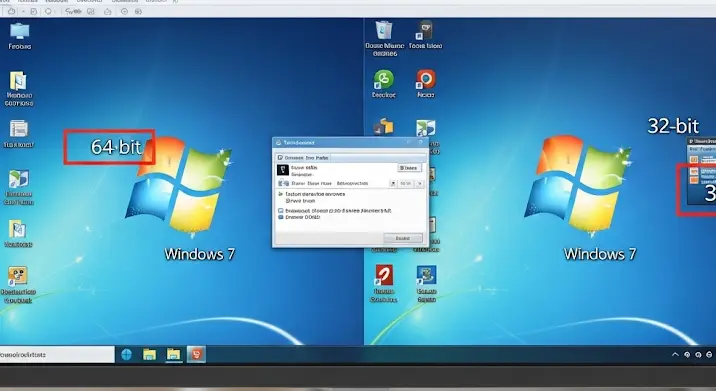Screen dimensions: 716x391
Task: Click the button at the dialog's top right
Action: 409,168
